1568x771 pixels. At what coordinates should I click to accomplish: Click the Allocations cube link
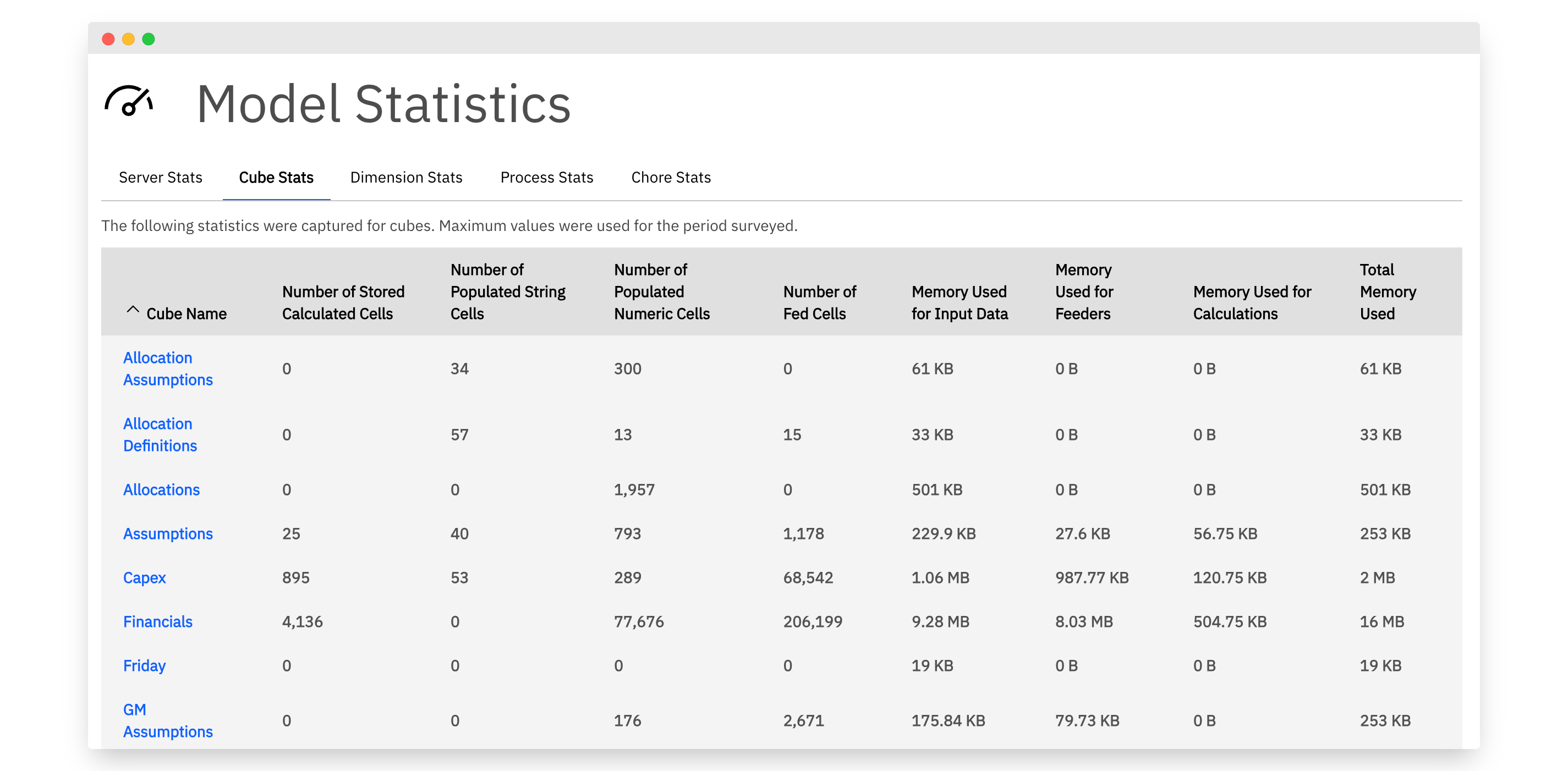(161, 490)
